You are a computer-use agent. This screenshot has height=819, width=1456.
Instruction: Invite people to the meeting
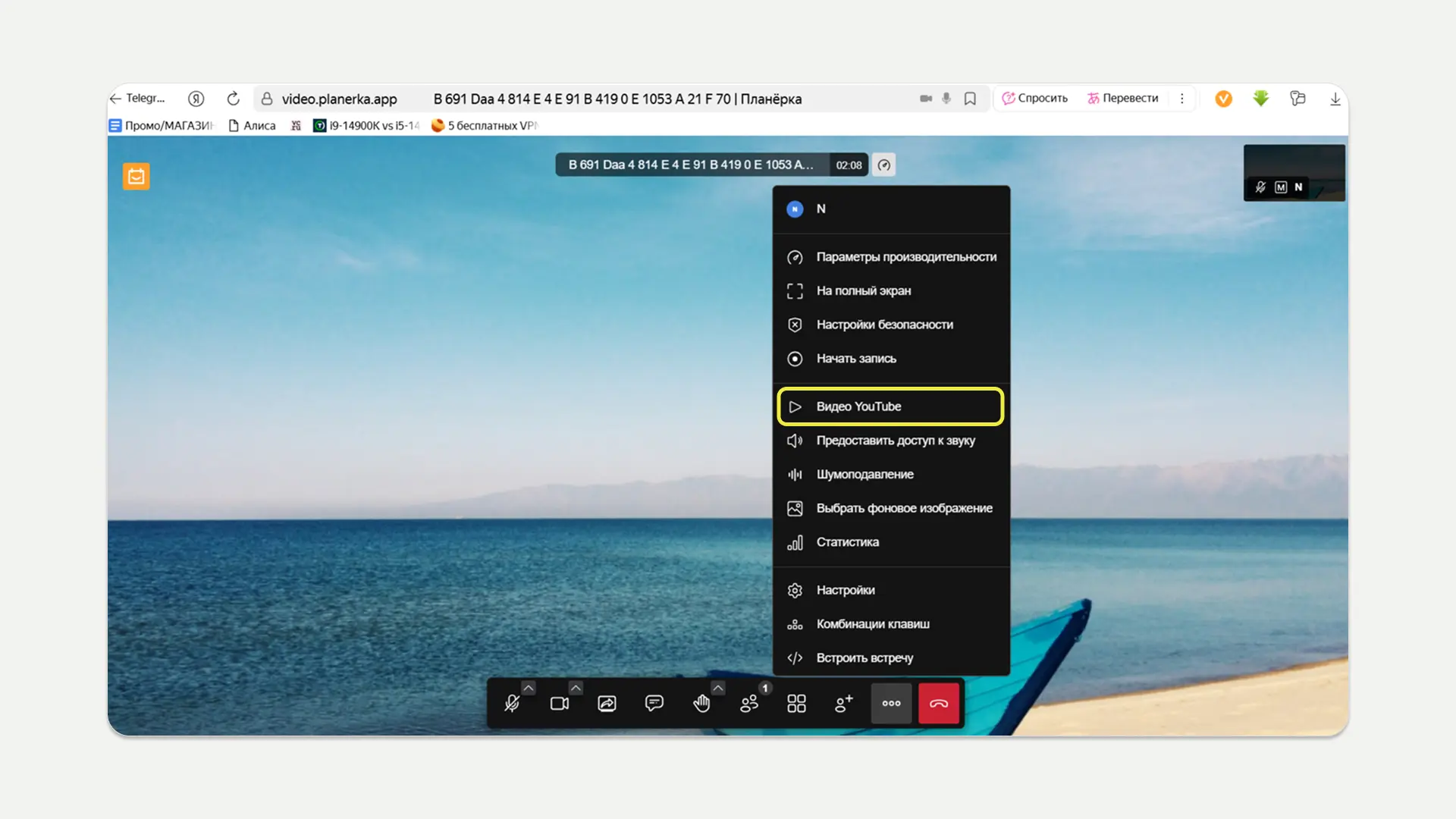(x=843, y=704)
